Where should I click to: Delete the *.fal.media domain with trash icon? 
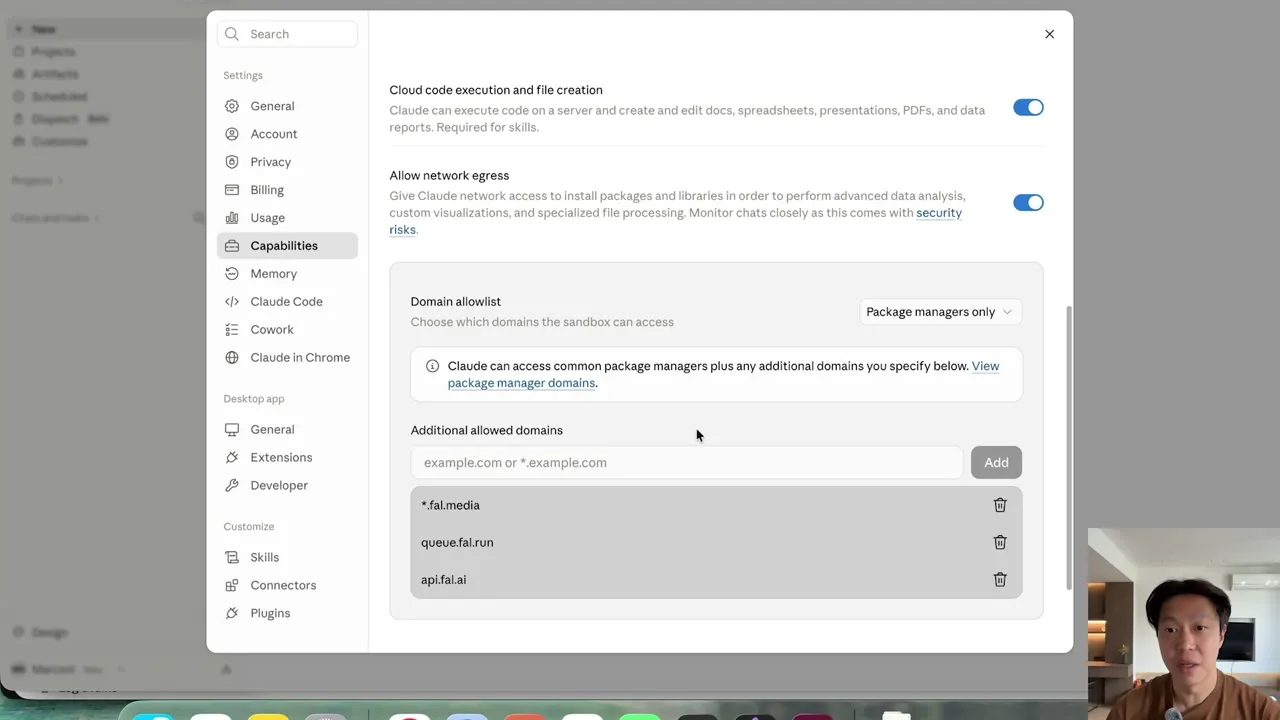coord(1000,505)
